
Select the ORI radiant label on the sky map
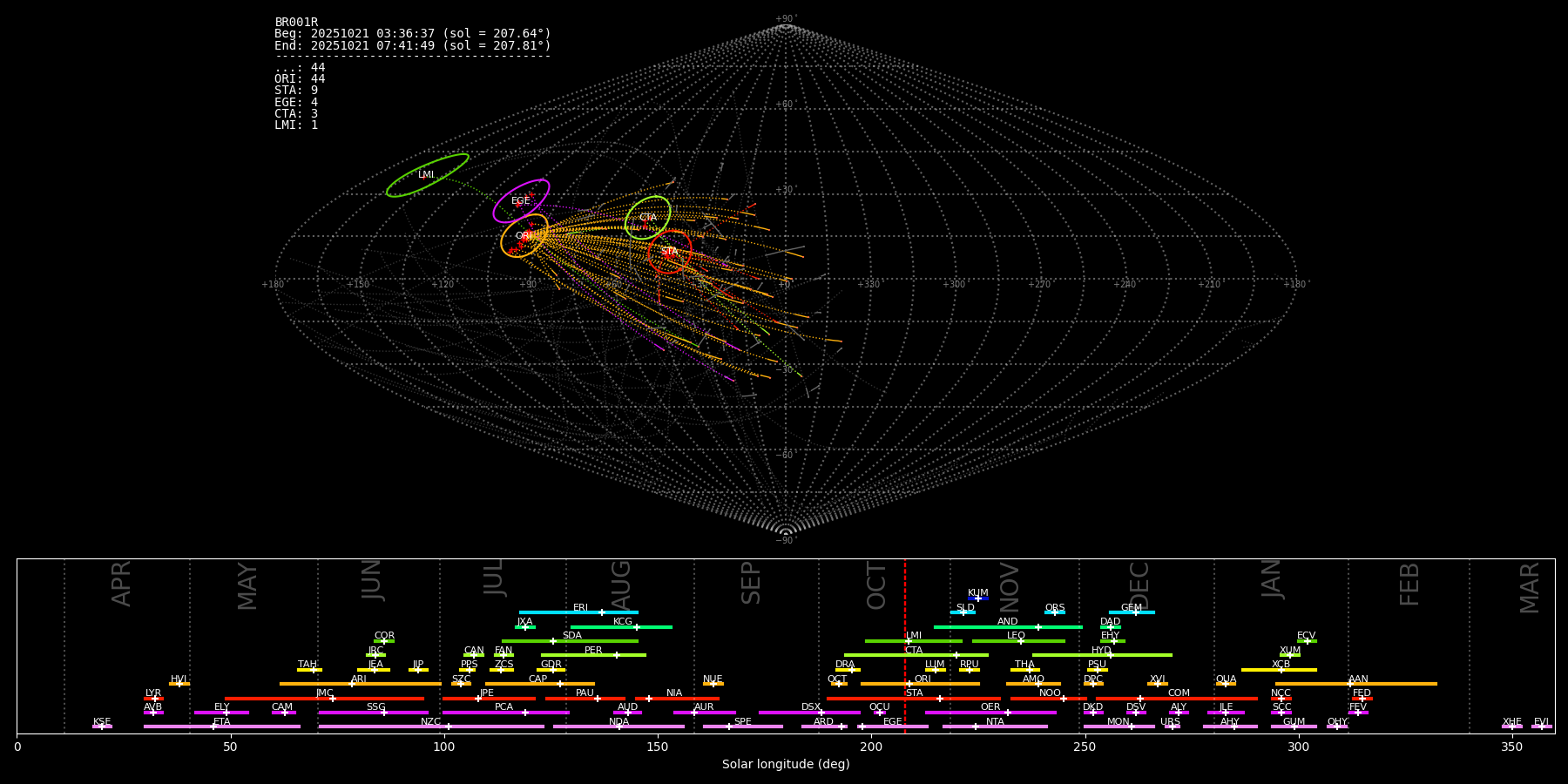coord(524,236)
